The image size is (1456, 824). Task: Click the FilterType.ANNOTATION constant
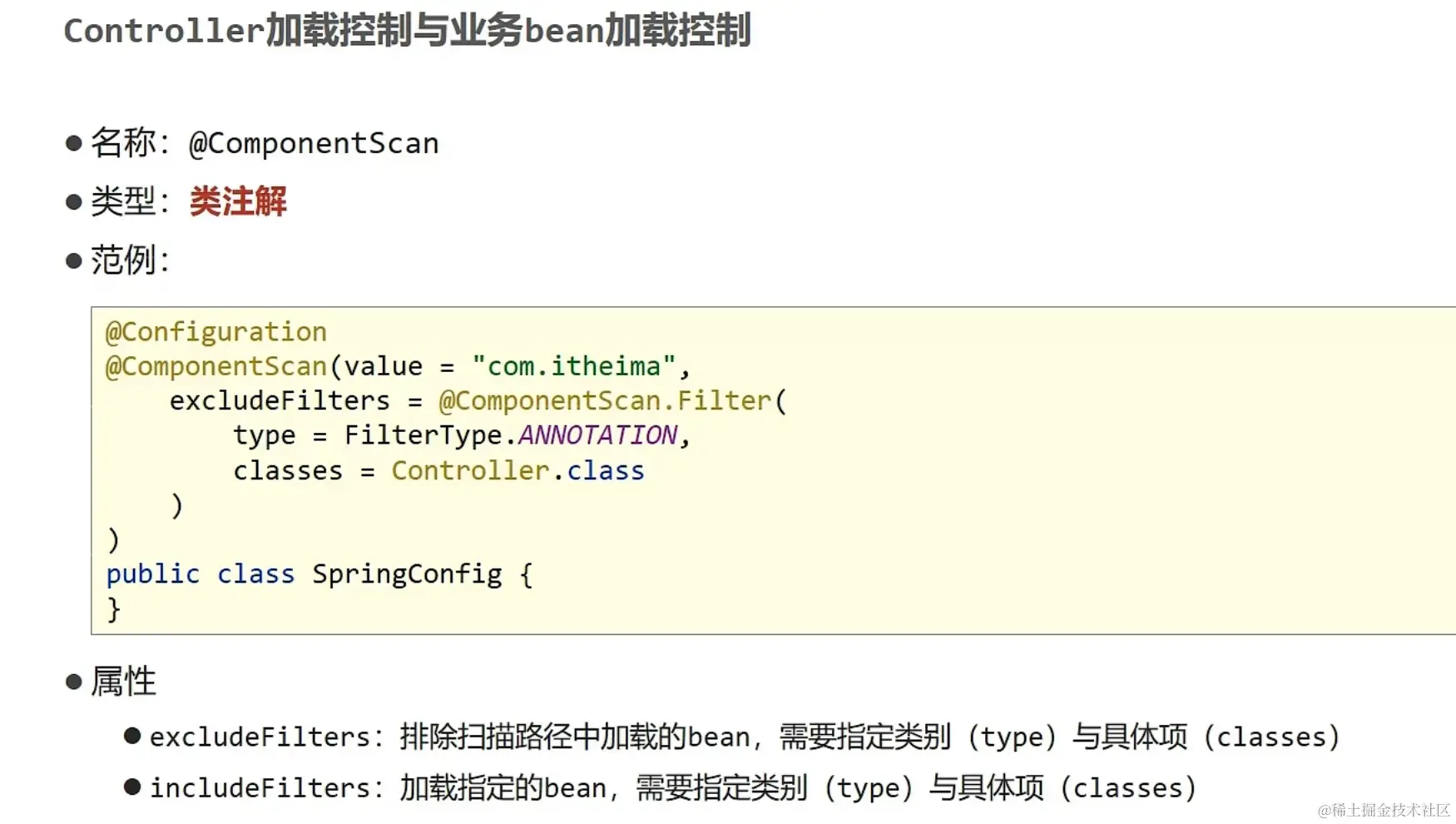512,435
